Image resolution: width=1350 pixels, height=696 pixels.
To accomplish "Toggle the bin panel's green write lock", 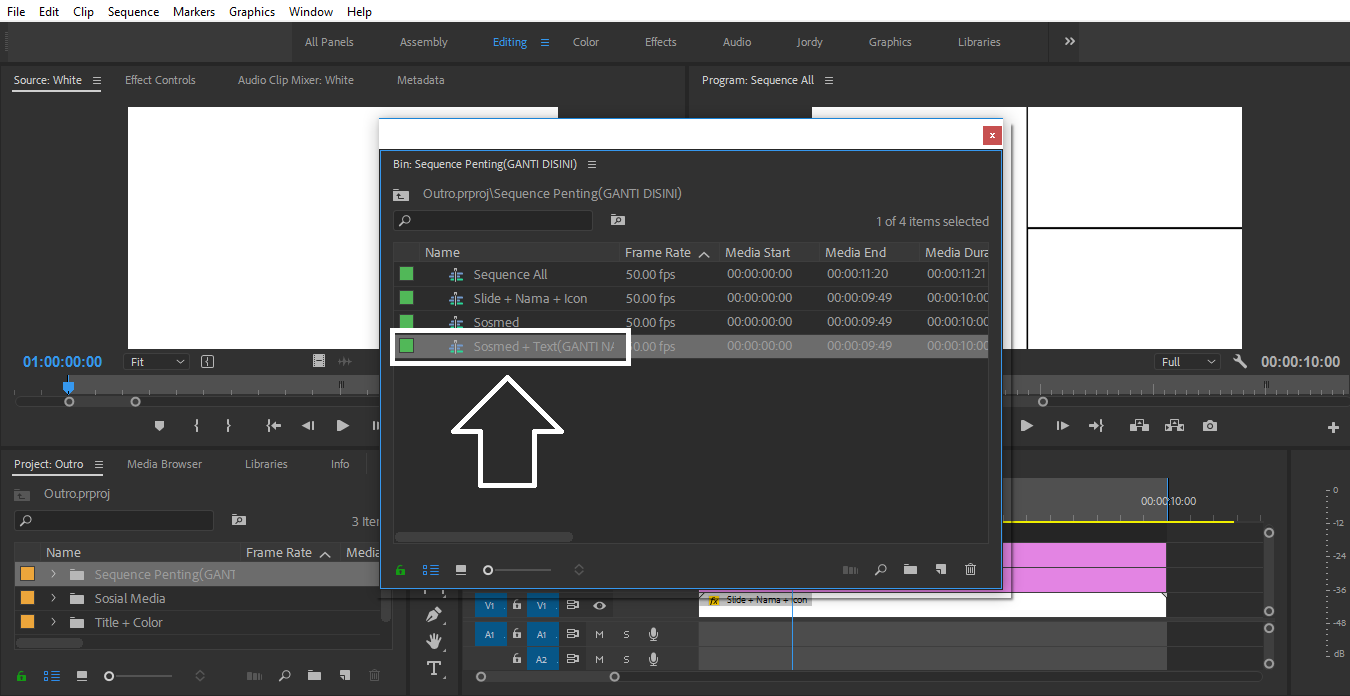I will (401, 570).
